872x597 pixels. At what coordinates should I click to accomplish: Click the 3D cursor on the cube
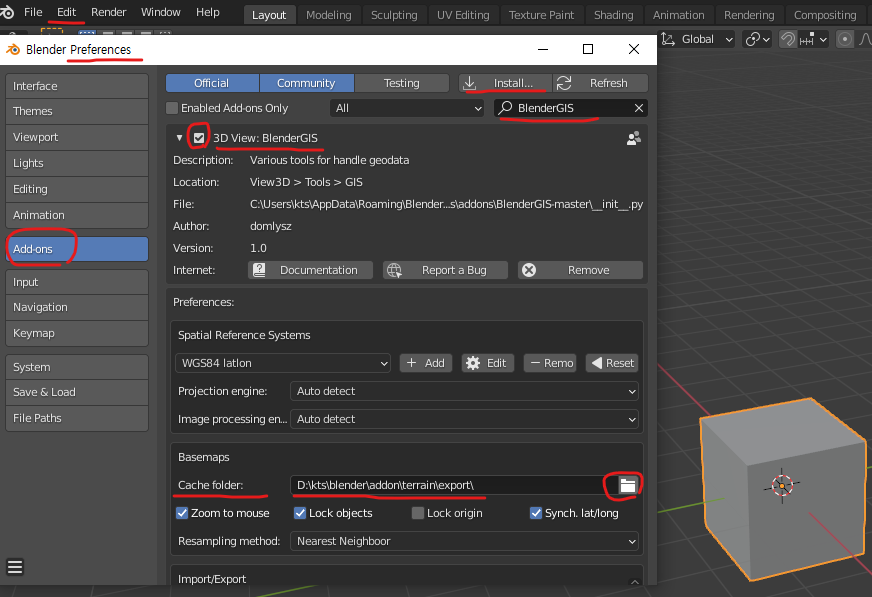pos(782,486)
